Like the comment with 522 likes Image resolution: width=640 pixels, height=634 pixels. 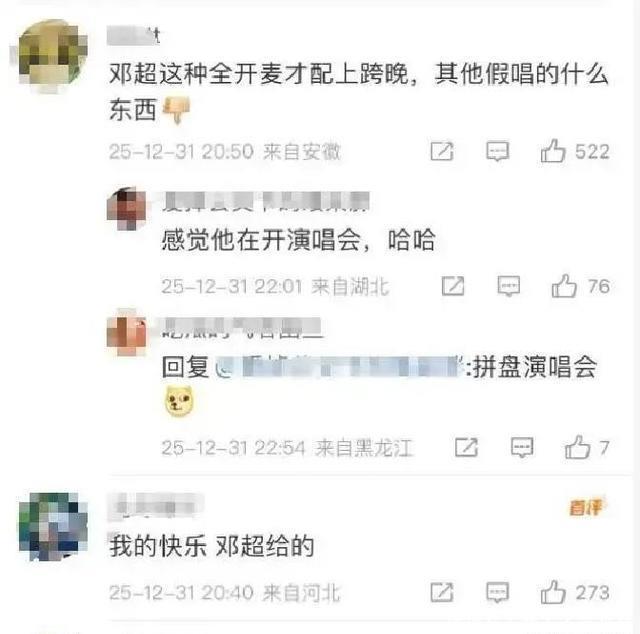click(x=553, y=151)
